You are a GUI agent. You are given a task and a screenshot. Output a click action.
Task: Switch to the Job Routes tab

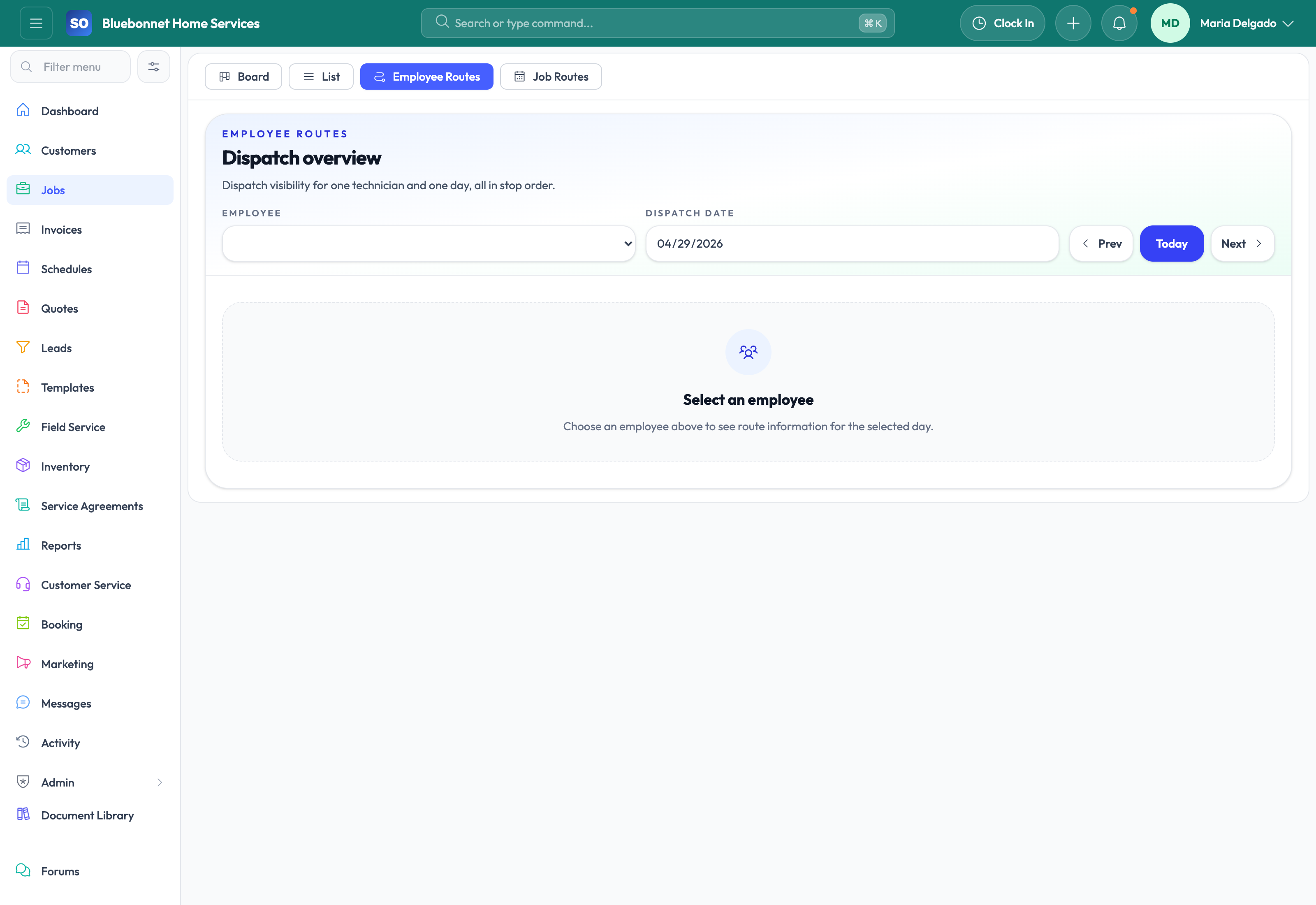coord(551,77)
